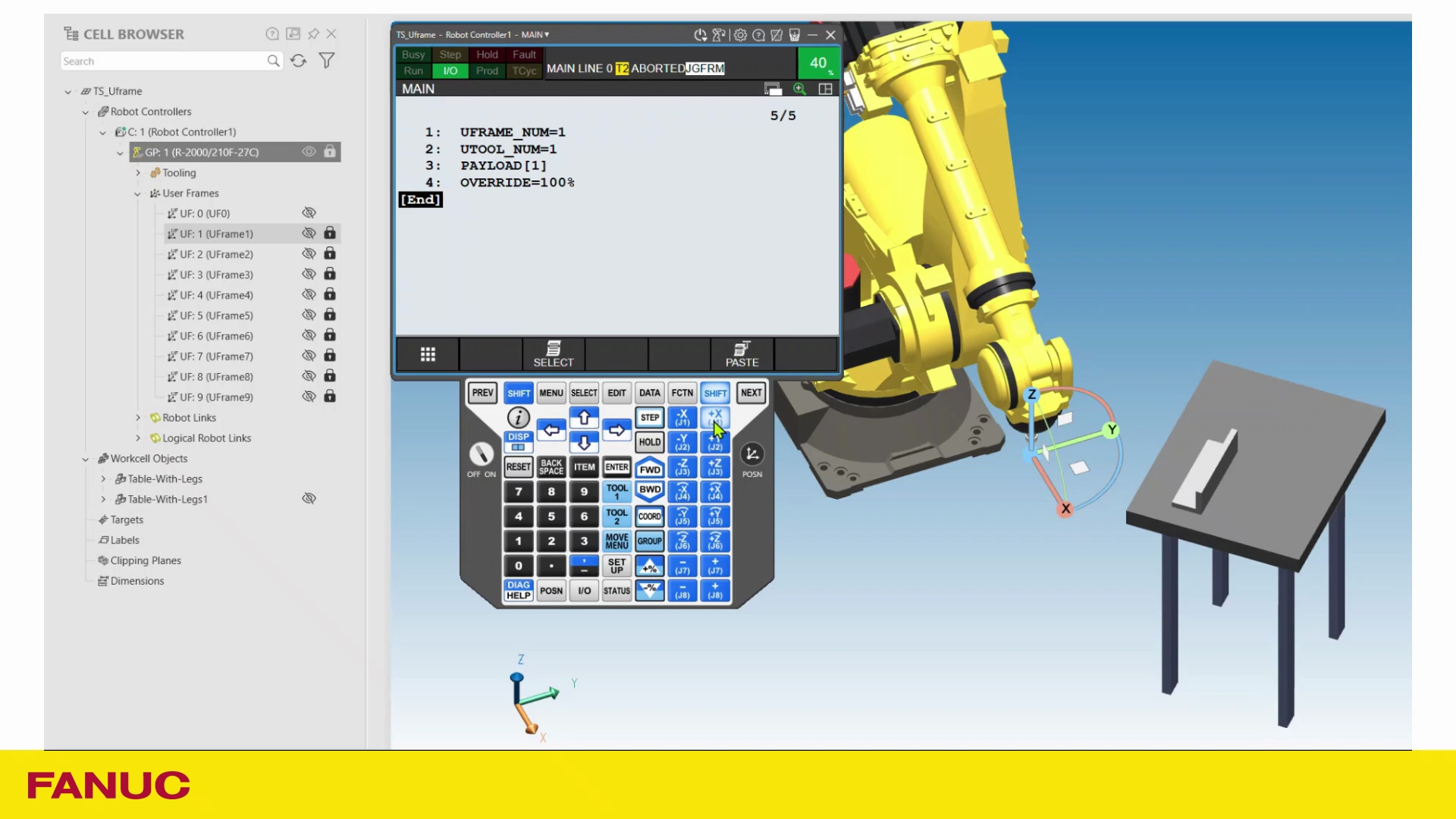Collapse the User Frames node

(x=138, y=193)
